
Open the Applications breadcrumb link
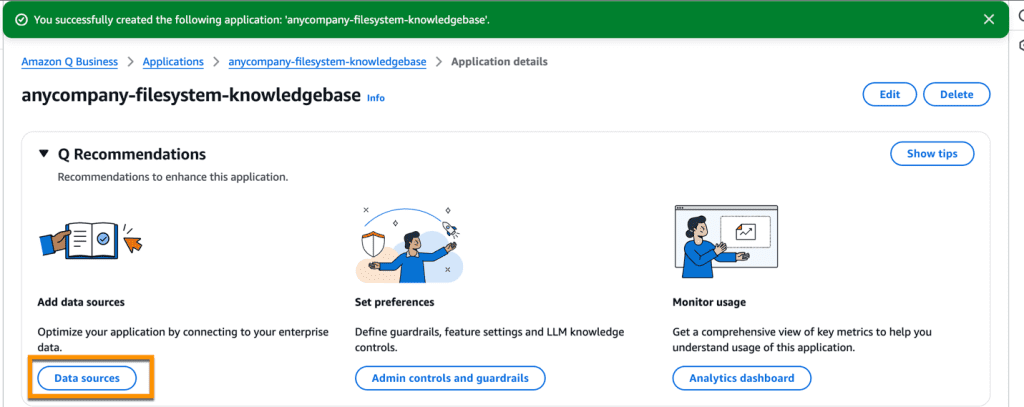pyautogui.click(x=174, y=62)
